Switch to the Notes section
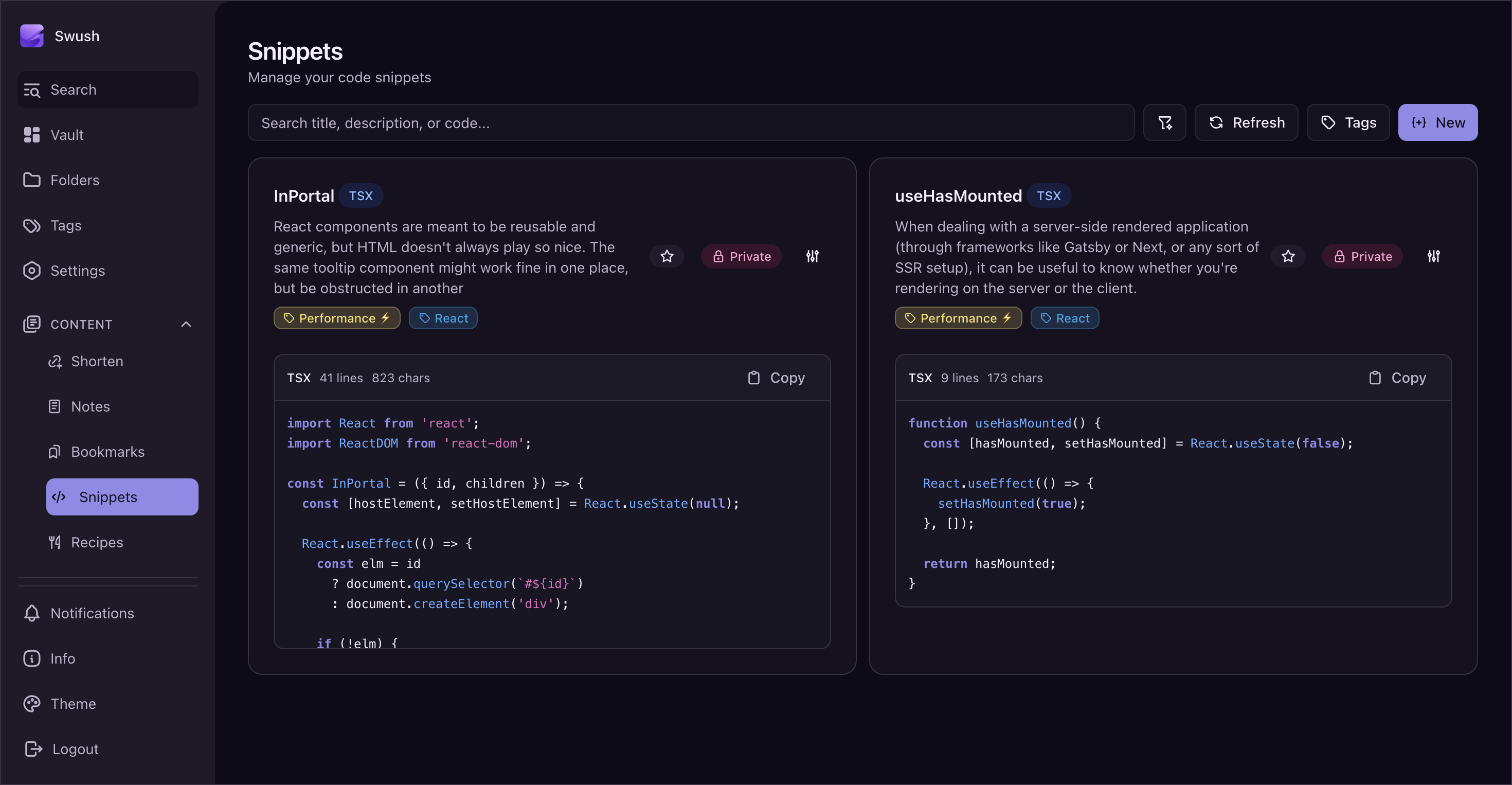1512x785 pixels. pyautogui.click(x=91, y=406)
